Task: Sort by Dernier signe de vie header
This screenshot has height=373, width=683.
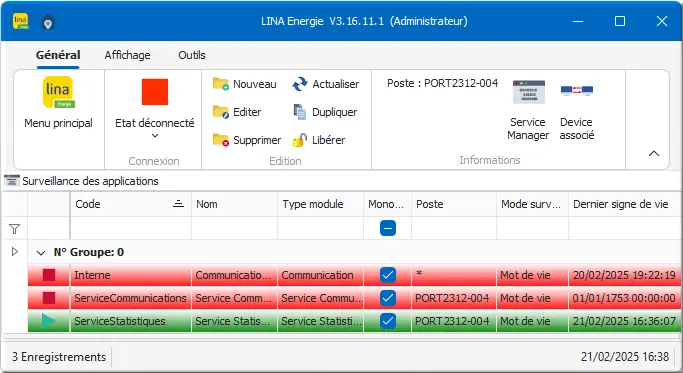Action: [x=625, y=204]
